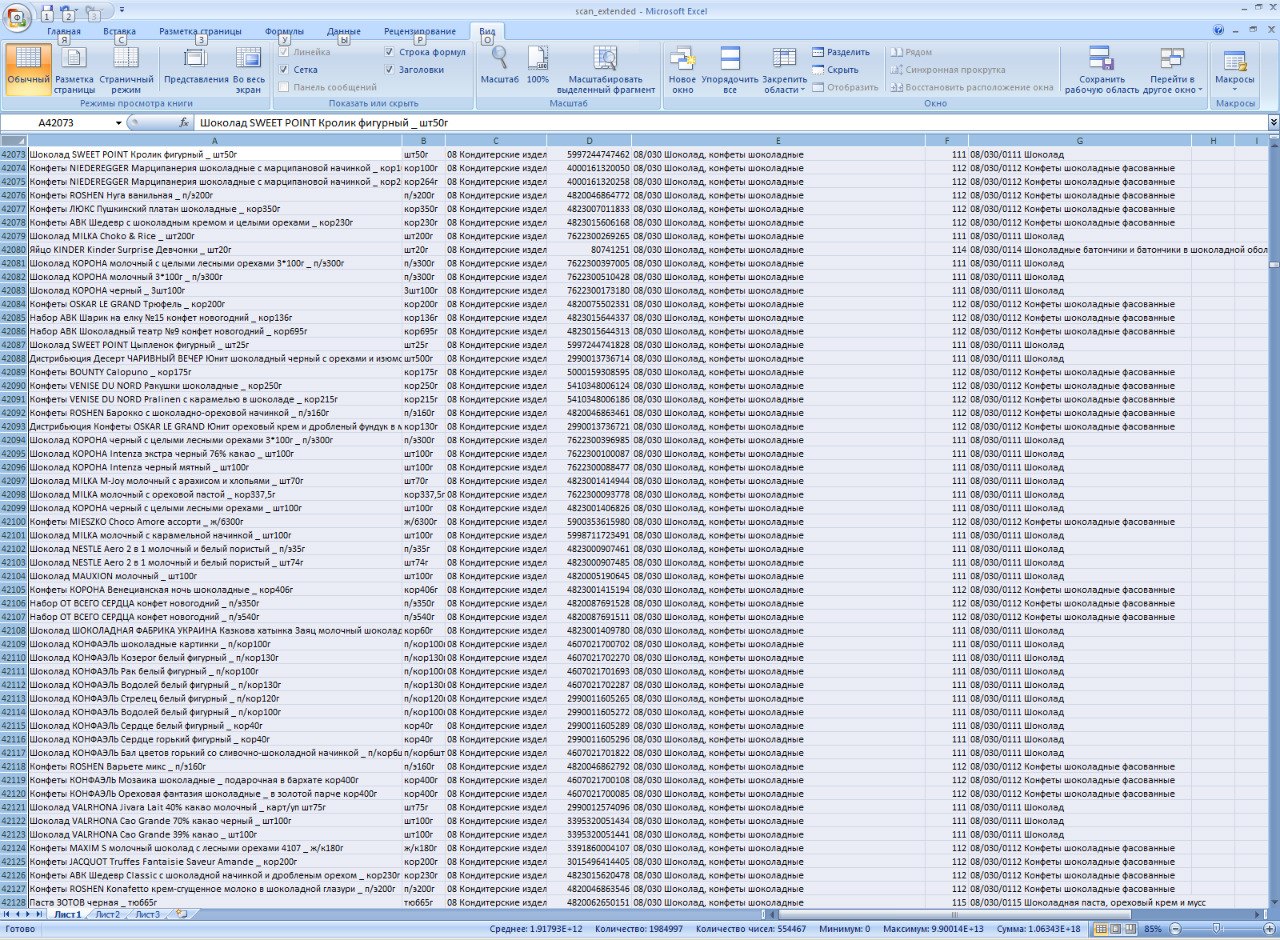
Task: Switch to Разметка страницы view icon
Action: coord(74,70)
